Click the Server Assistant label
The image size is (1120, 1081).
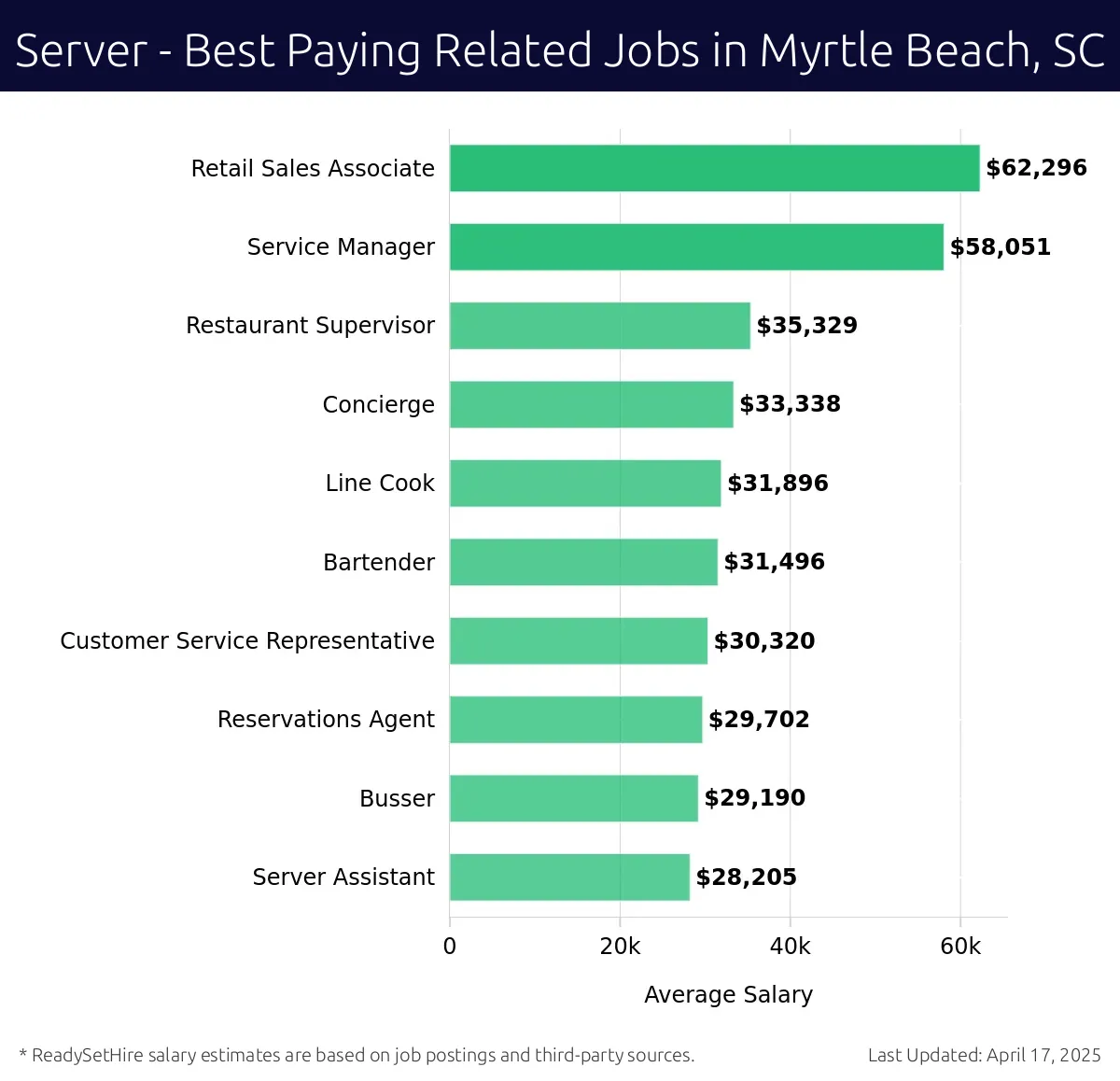click(343, 877)
